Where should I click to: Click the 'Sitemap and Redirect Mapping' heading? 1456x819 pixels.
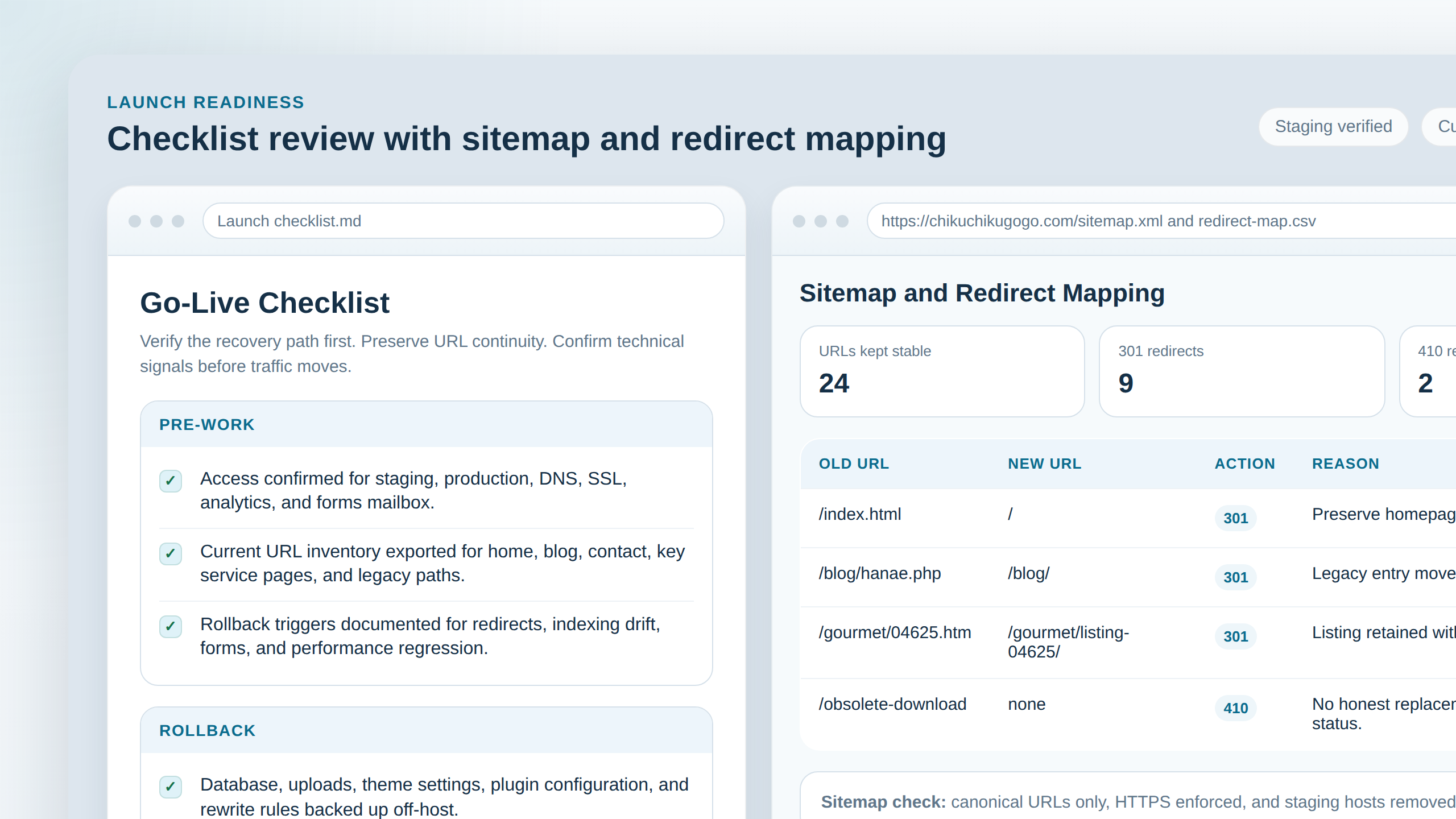pyautogui.click(x=982, y=293)
